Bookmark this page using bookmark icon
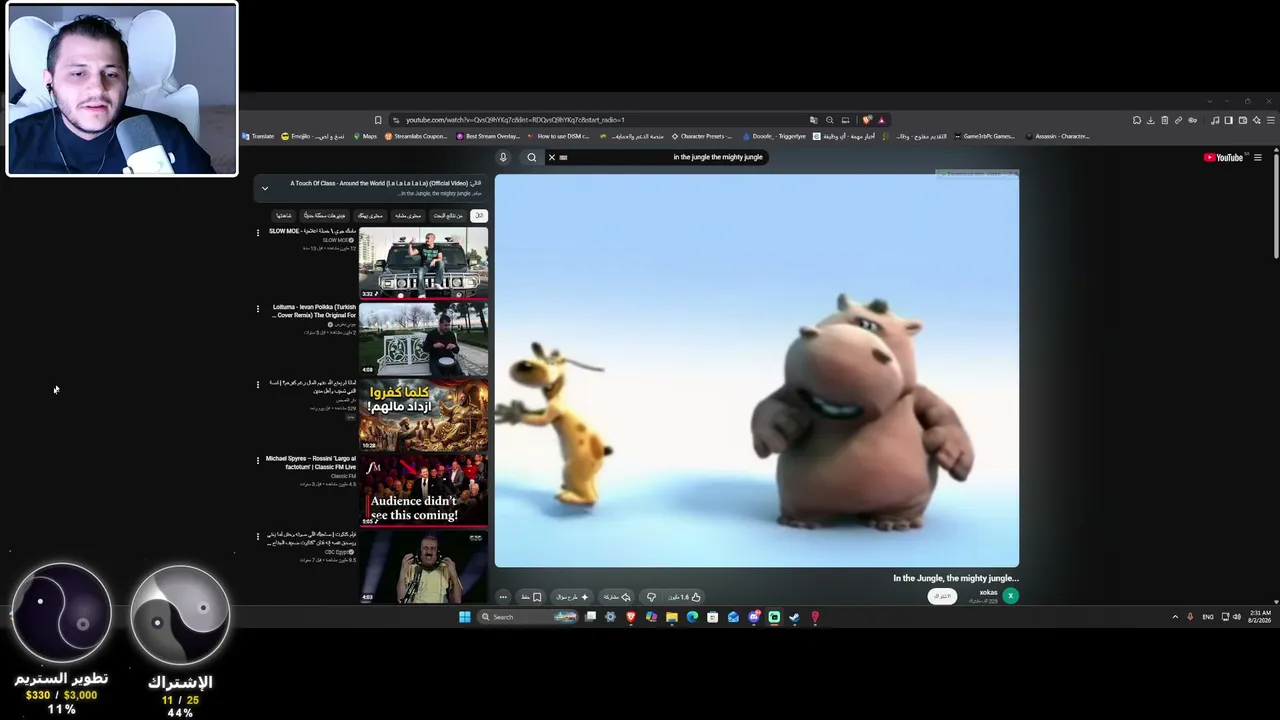The width and height of the screenshot is (1280, 720). [378, 120]
